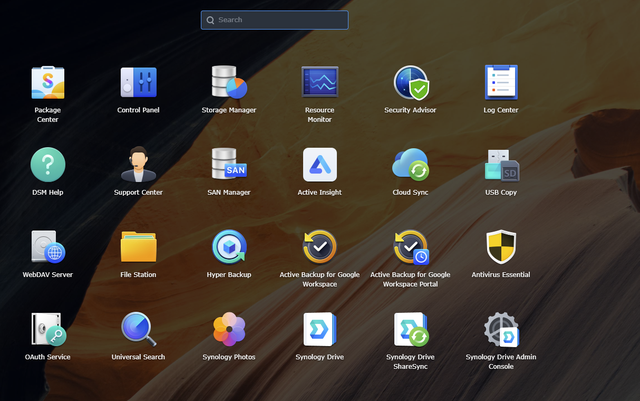The width and height of the screenshot is (640, 401).
Task: Open Universal Search app
Action: (138, 329)
